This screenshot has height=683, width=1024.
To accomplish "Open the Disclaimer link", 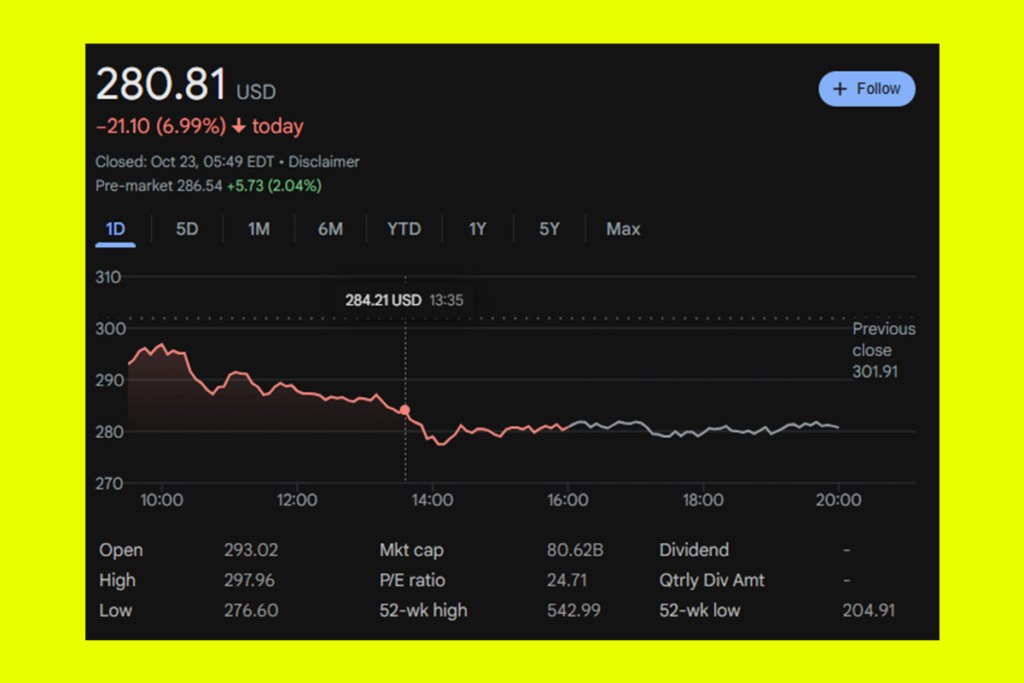I will pos(324,161).
